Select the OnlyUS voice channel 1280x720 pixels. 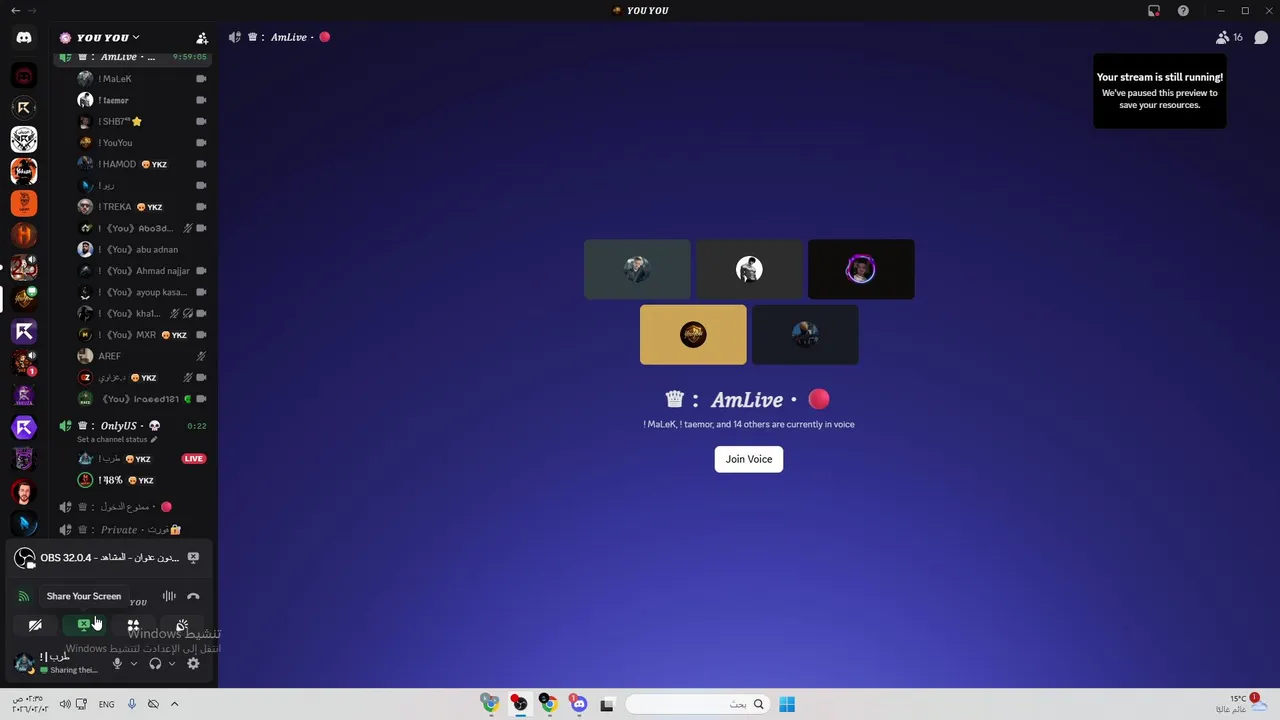coord(132,426)
